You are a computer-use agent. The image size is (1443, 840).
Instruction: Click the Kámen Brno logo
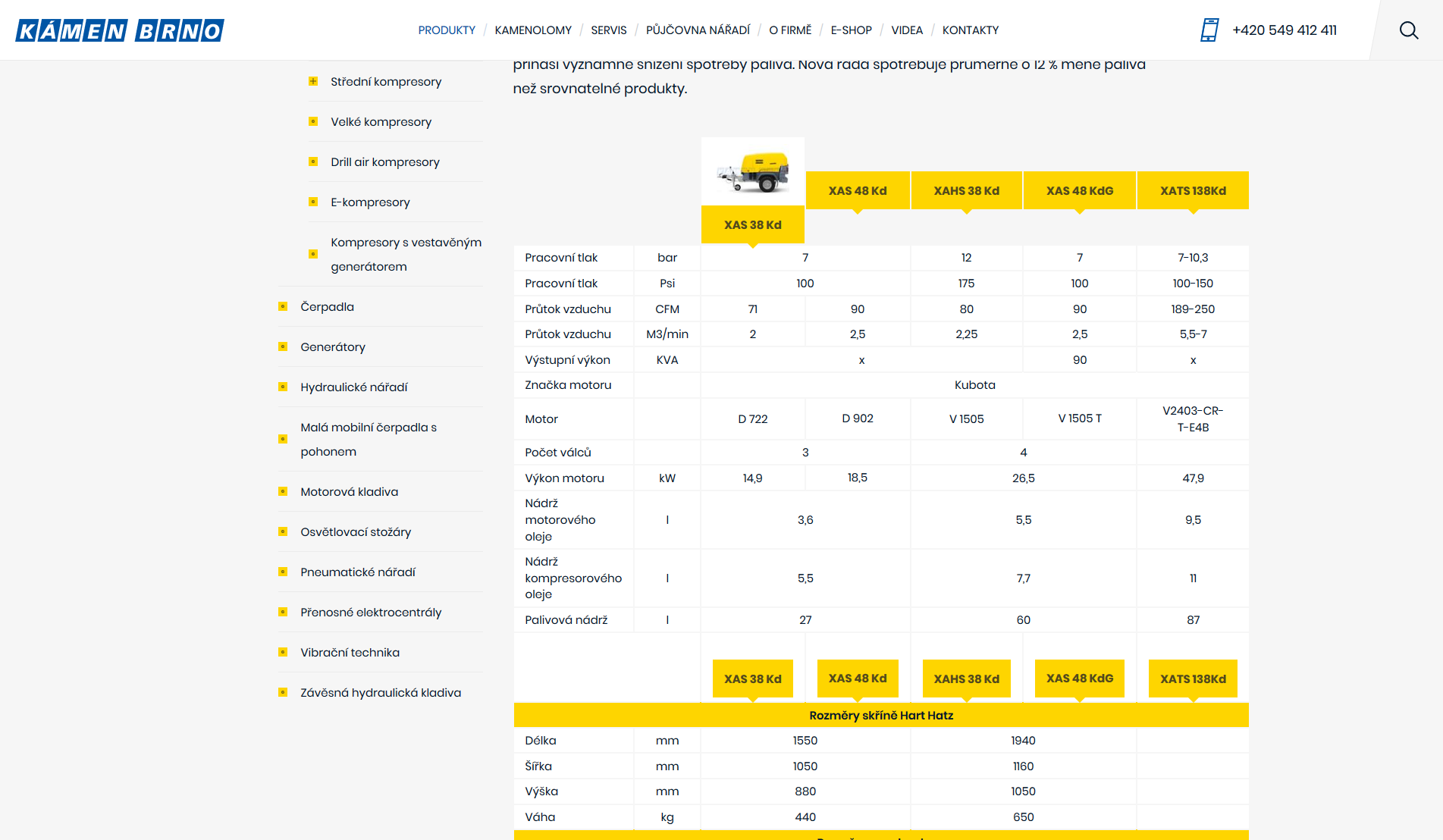click(x=120, y=30)
